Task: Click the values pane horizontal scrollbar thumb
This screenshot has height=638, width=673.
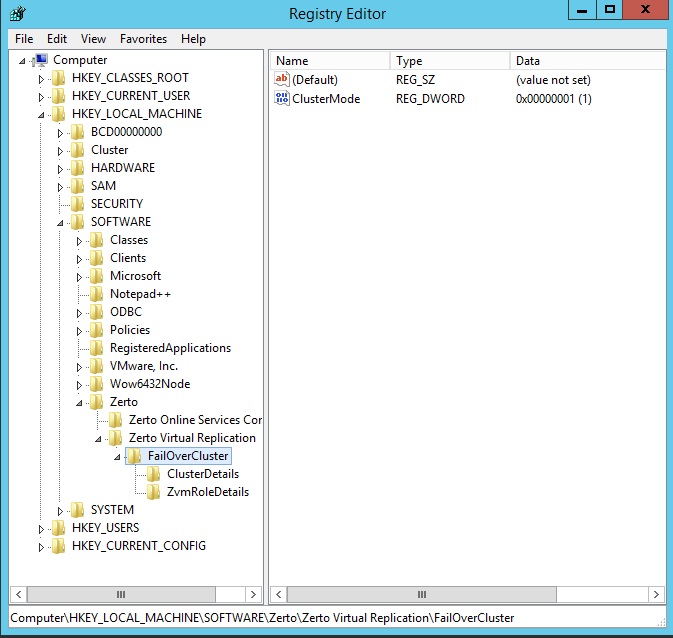Action: coord(422,595)
